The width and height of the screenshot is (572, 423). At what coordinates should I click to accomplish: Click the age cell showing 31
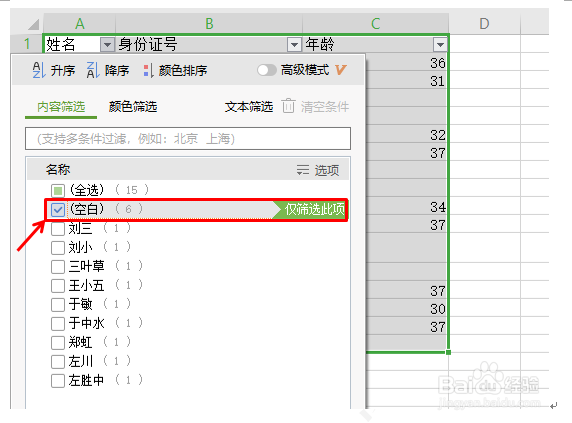(407, 81)
